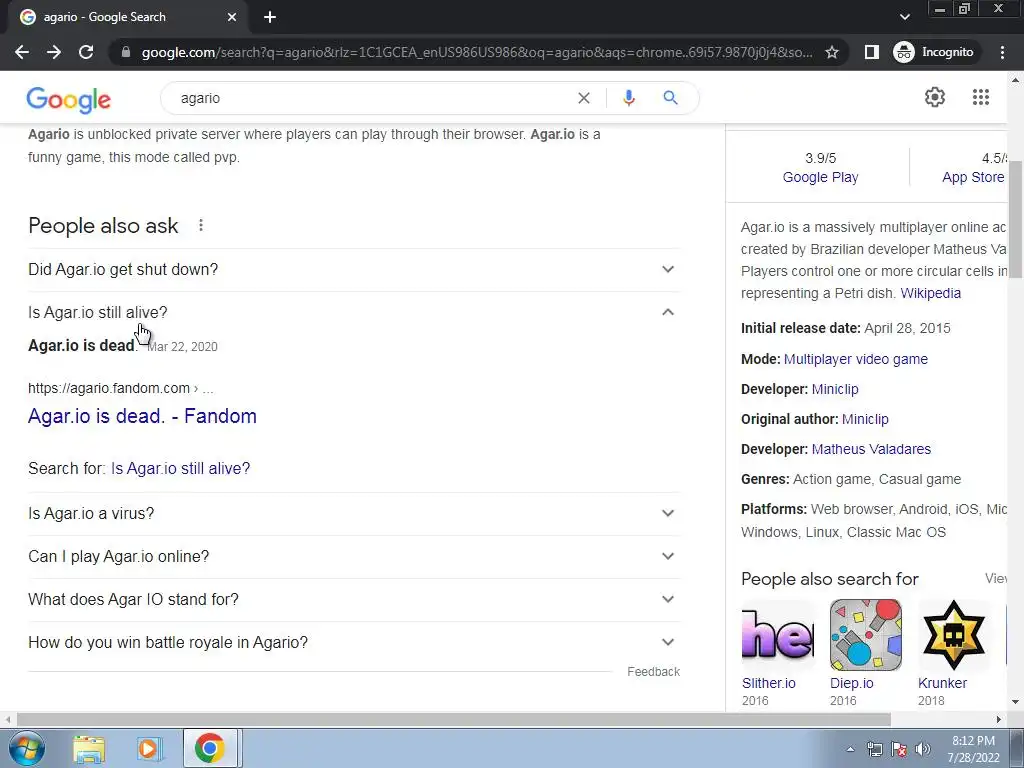Expand 'How do you win battle royale in Agario?'
Viewport: 1024px width, 768px height.
tap(353, 643)
